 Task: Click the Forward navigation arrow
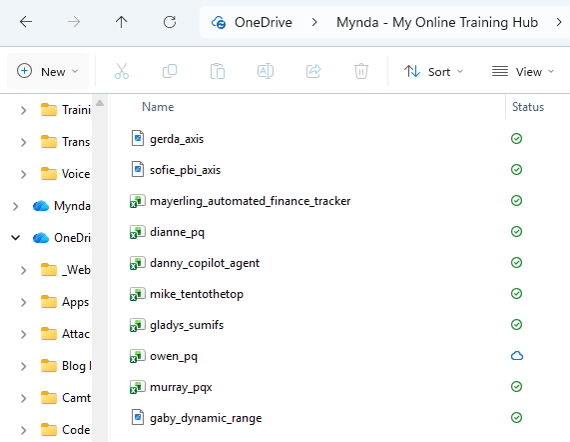click(x=74, y=22)
